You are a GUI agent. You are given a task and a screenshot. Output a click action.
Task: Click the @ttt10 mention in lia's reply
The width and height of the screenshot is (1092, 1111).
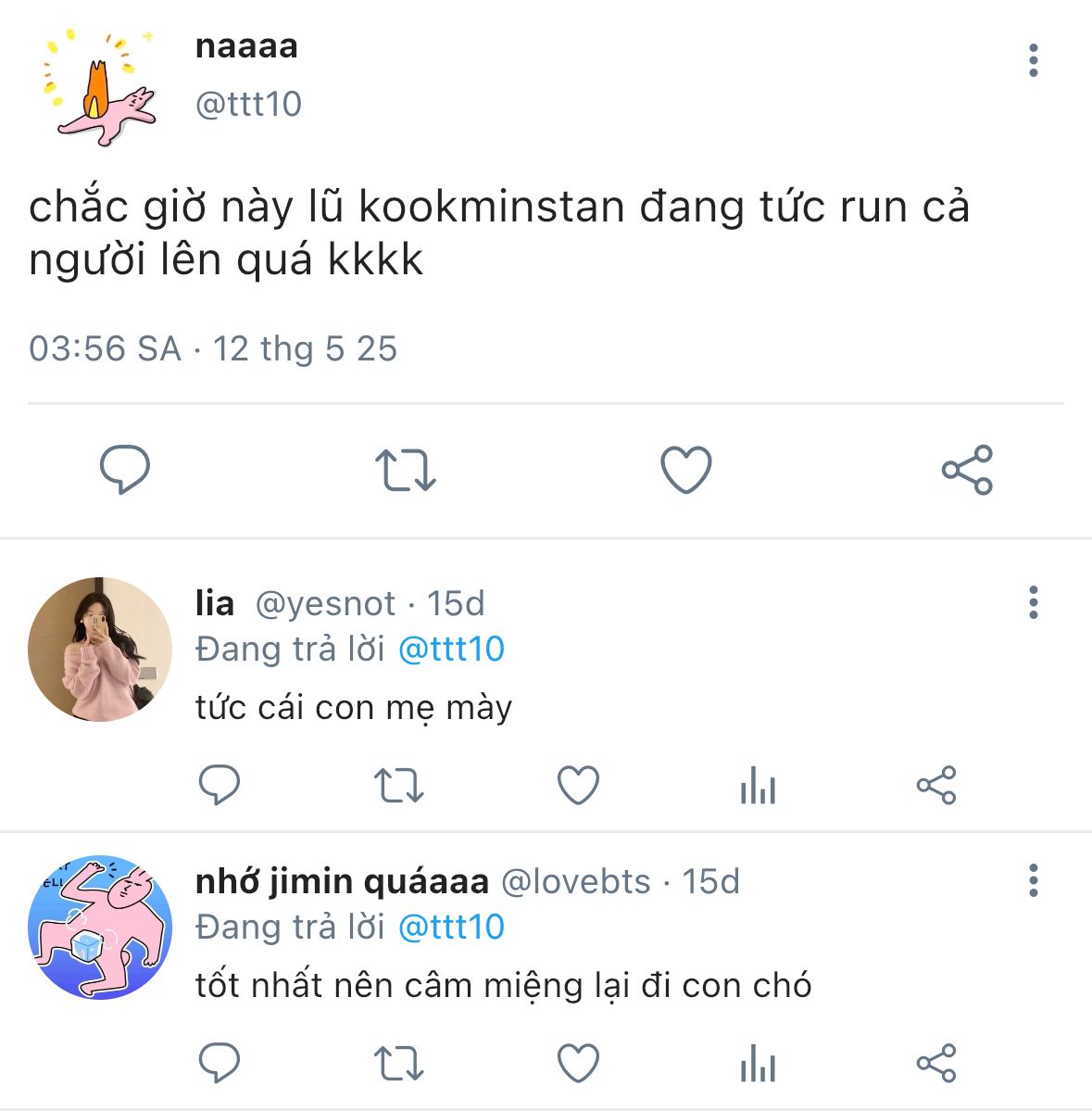(451, 650)
